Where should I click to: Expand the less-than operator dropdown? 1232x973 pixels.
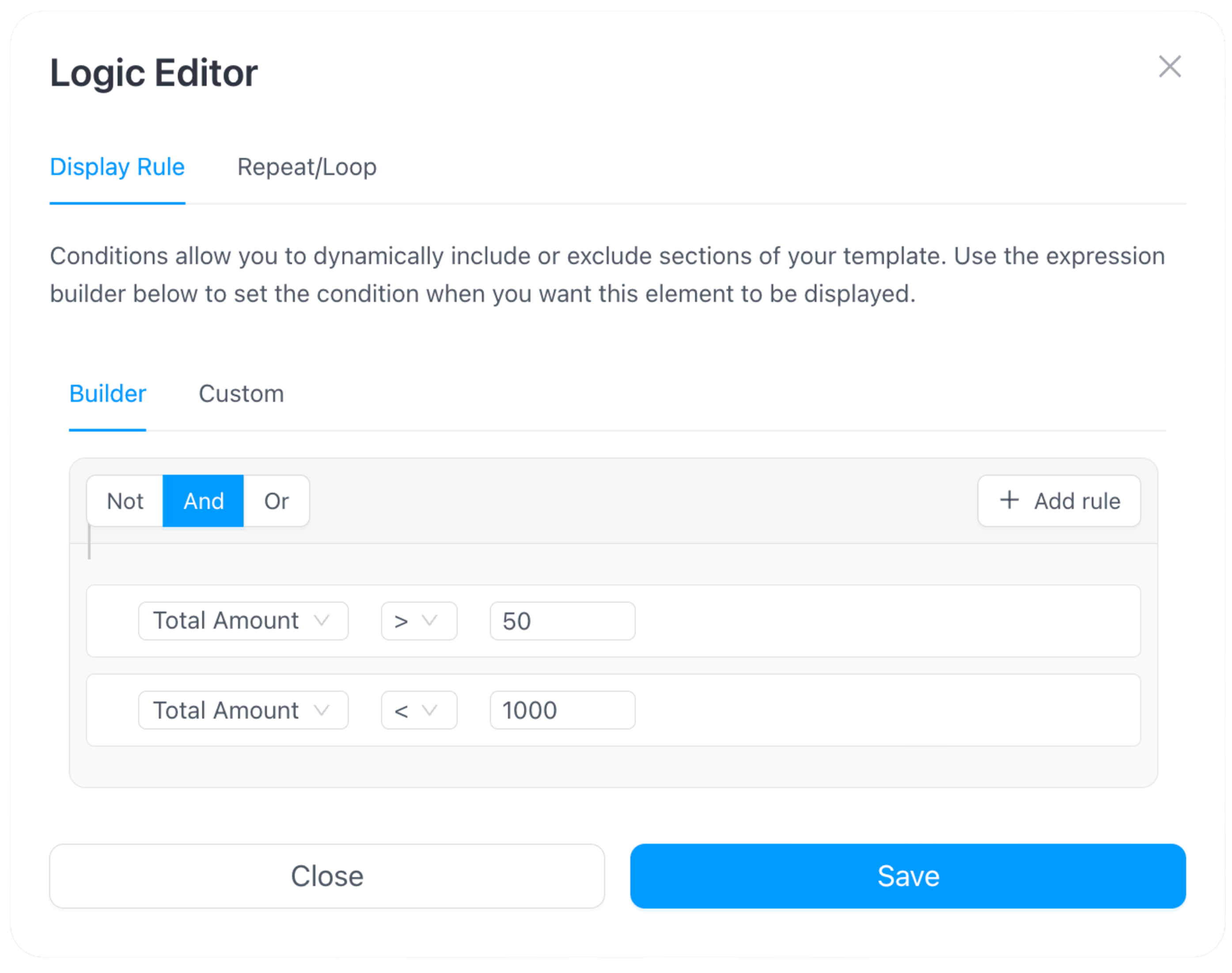click(419, 710)
